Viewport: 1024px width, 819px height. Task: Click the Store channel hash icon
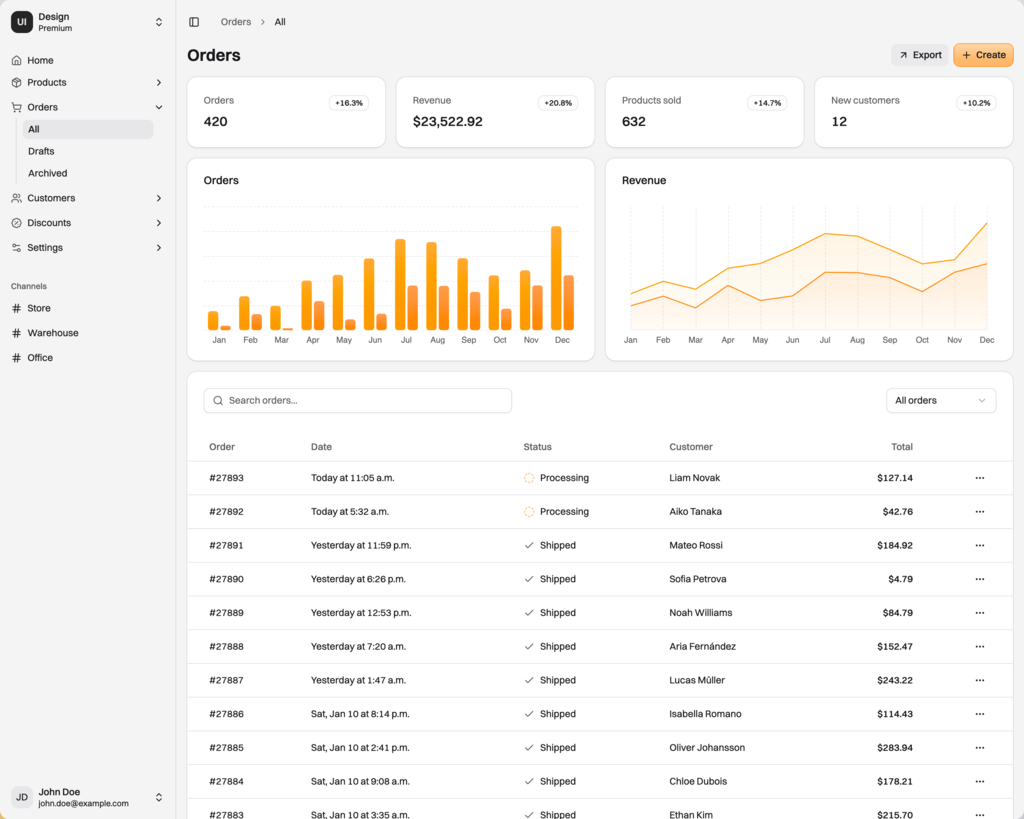click(x=17, y=308)
